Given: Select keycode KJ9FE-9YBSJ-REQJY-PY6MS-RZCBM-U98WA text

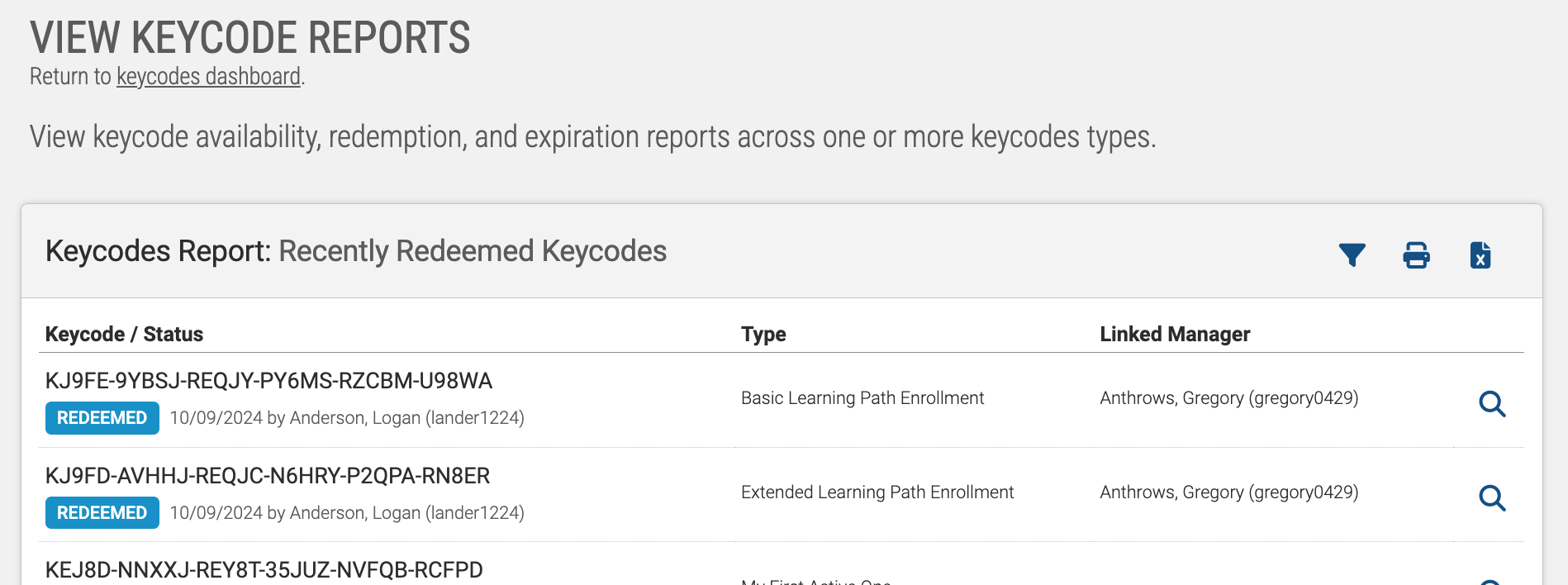Looking at the screenshot, I should pyautogui.click(x=268, y=381).
